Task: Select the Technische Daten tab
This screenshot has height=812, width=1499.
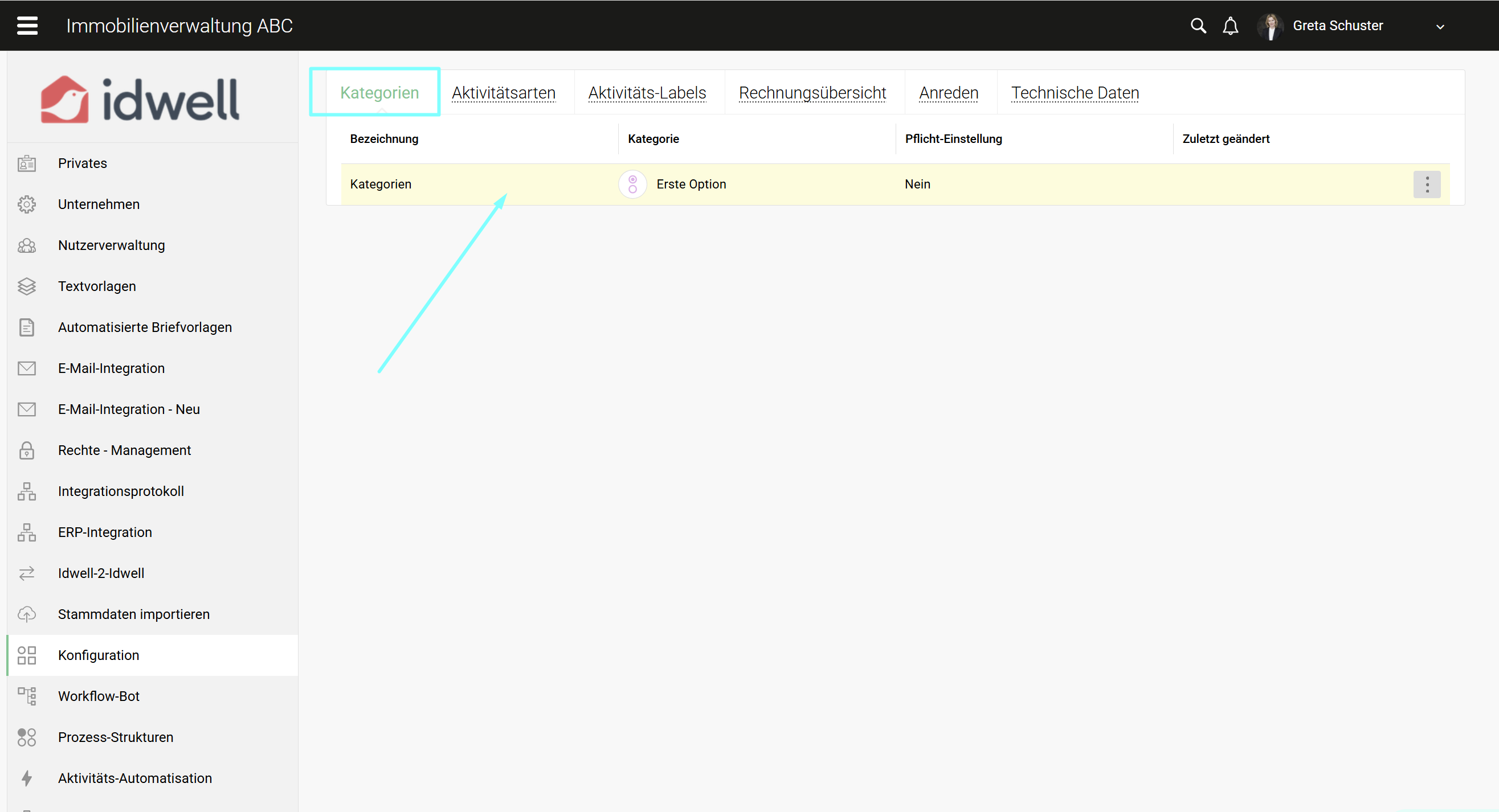Action: tap(1074, 93)
